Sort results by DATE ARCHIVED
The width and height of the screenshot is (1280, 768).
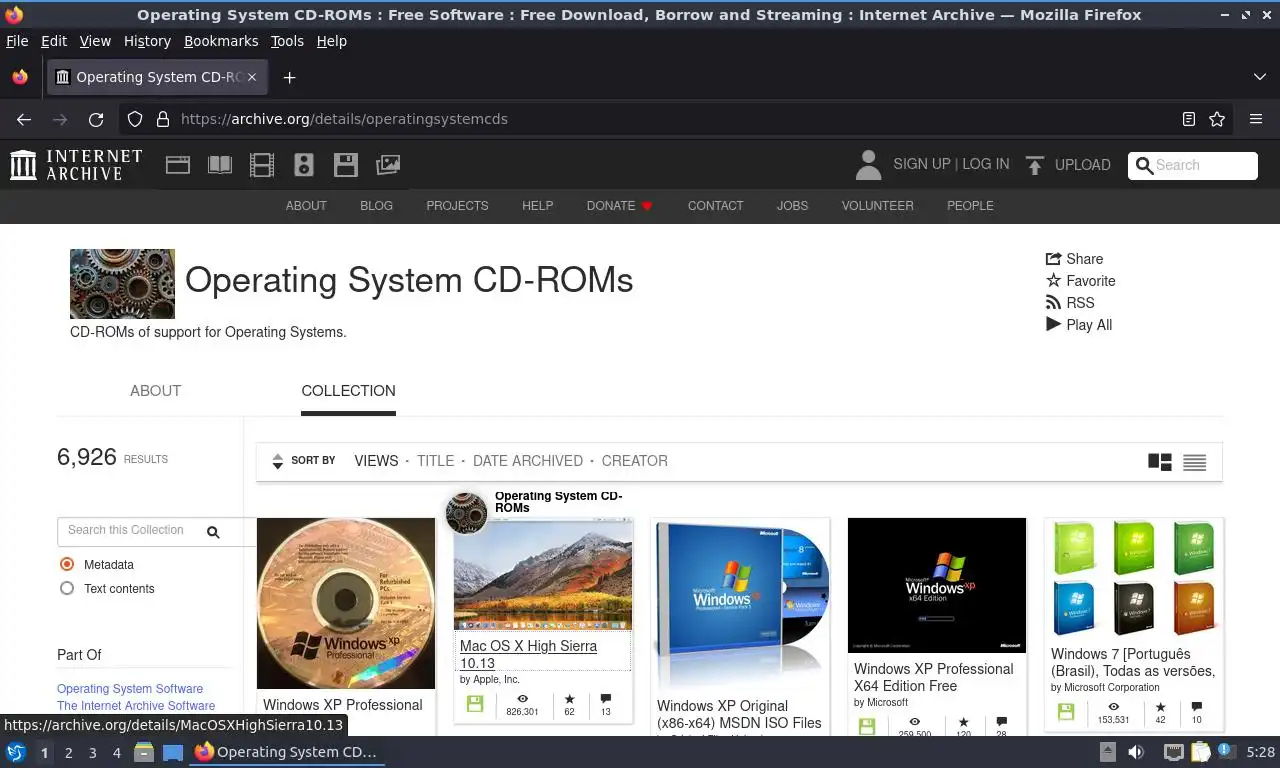point(528,461)
